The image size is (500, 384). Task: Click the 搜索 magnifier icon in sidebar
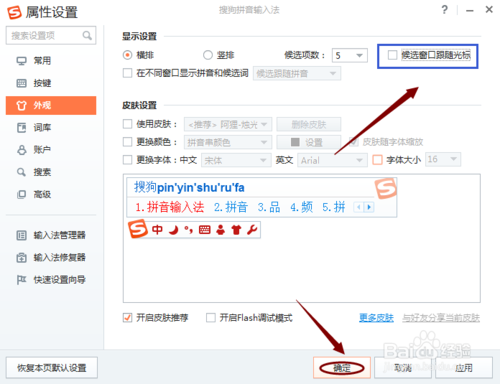click(21, 172)
